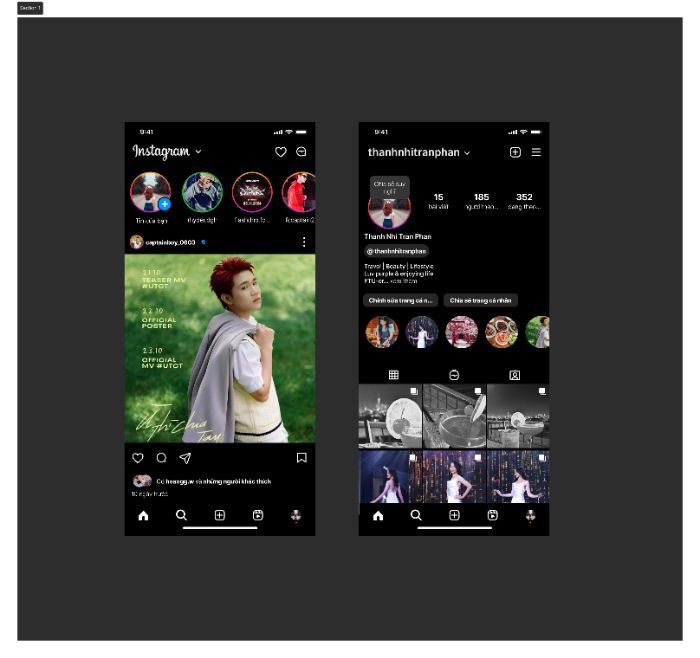The image size is (700, 658).
Task: Tap Search icon in feed screen navigation
Action: [x=181, y=516]
